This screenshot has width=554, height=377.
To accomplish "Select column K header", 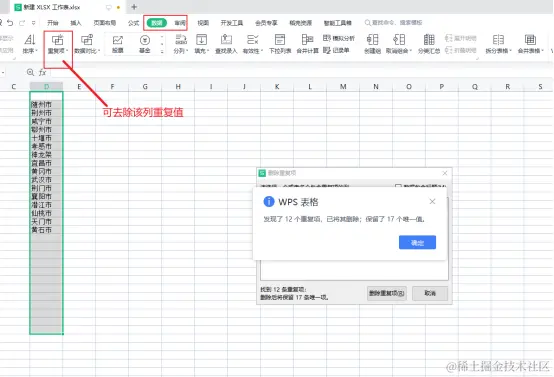I will 277,87.
